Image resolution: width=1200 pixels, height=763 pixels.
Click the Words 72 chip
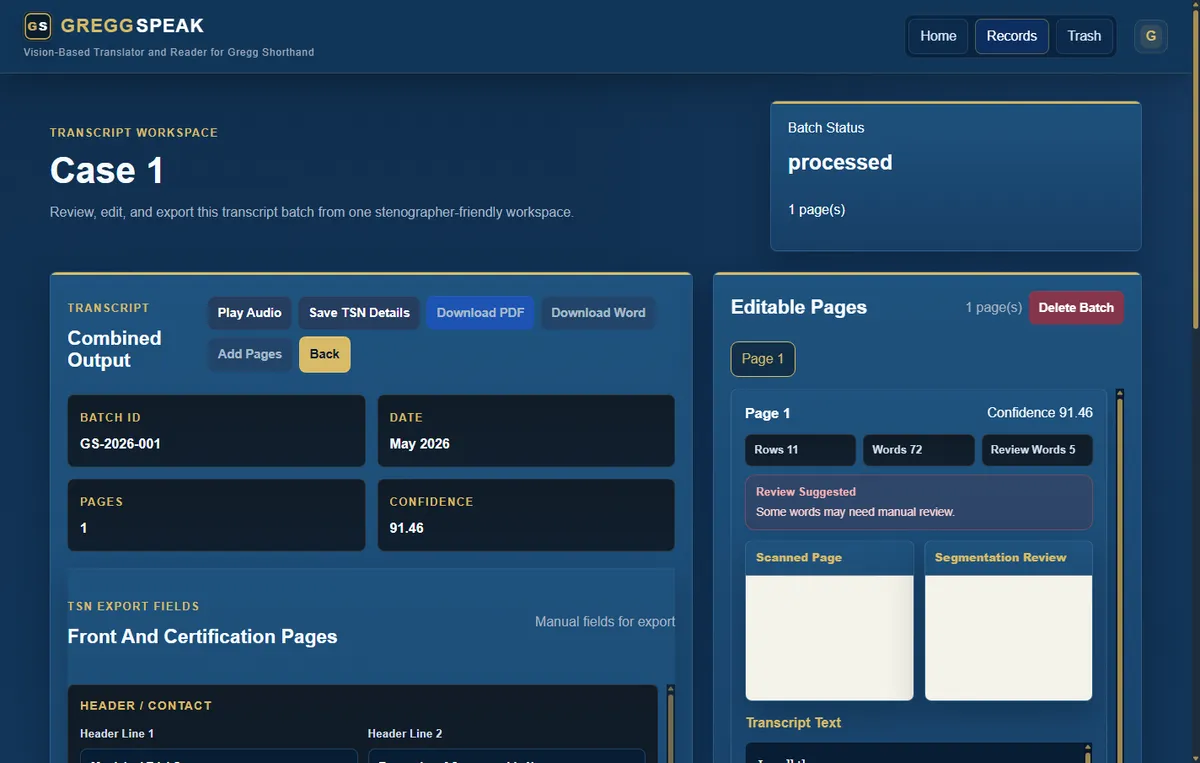[x=918, y=450]
